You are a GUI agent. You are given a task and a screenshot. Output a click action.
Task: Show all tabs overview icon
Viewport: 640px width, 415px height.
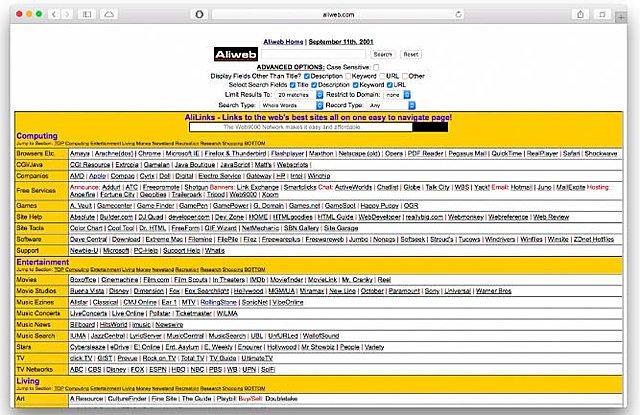click(x=602, y=14)
